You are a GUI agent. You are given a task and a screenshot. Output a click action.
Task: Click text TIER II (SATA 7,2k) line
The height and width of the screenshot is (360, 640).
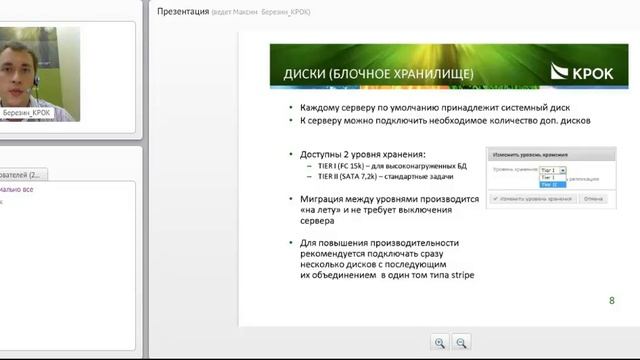385,176
